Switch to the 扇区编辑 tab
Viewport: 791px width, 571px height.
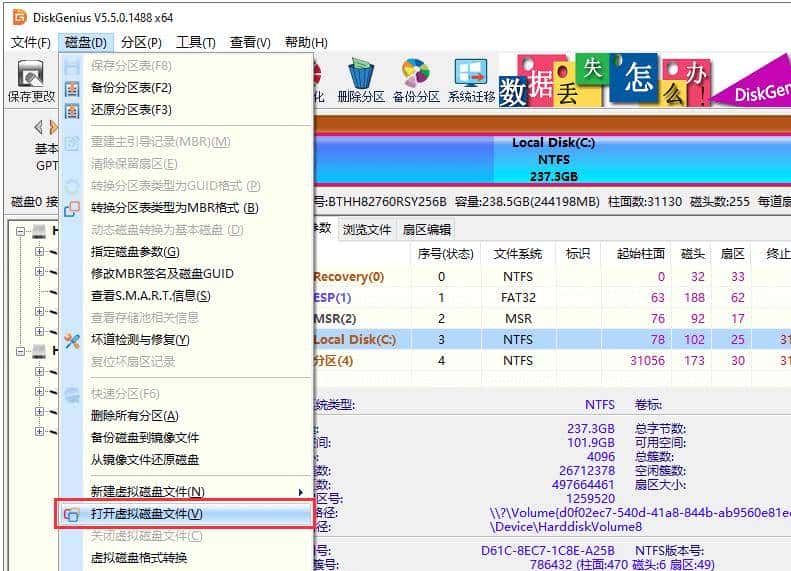coord(426,230)
